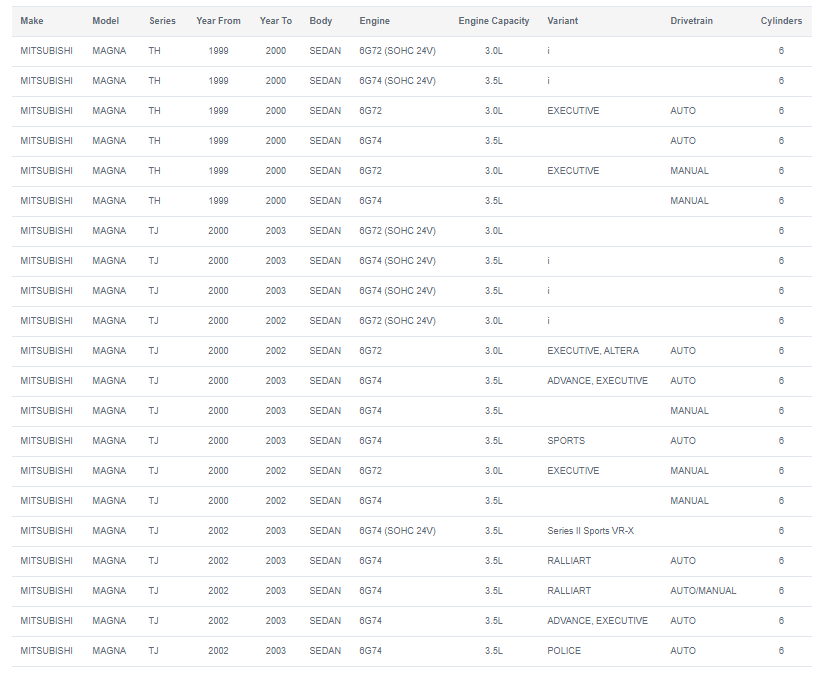This screenshot has height=675, width=824.
Task: Click the first 6G72 (SOHC 24V) engine cell
Action: [x=397, y=51]
